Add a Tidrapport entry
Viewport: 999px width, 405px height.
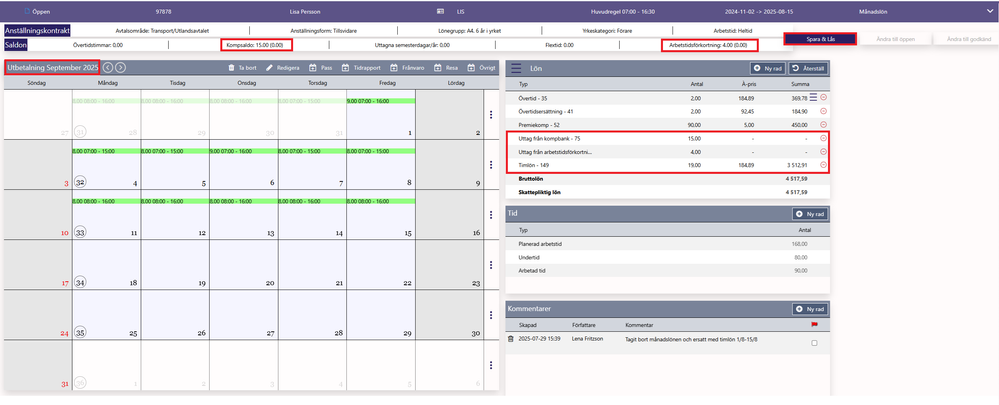(x=359, y=68)
